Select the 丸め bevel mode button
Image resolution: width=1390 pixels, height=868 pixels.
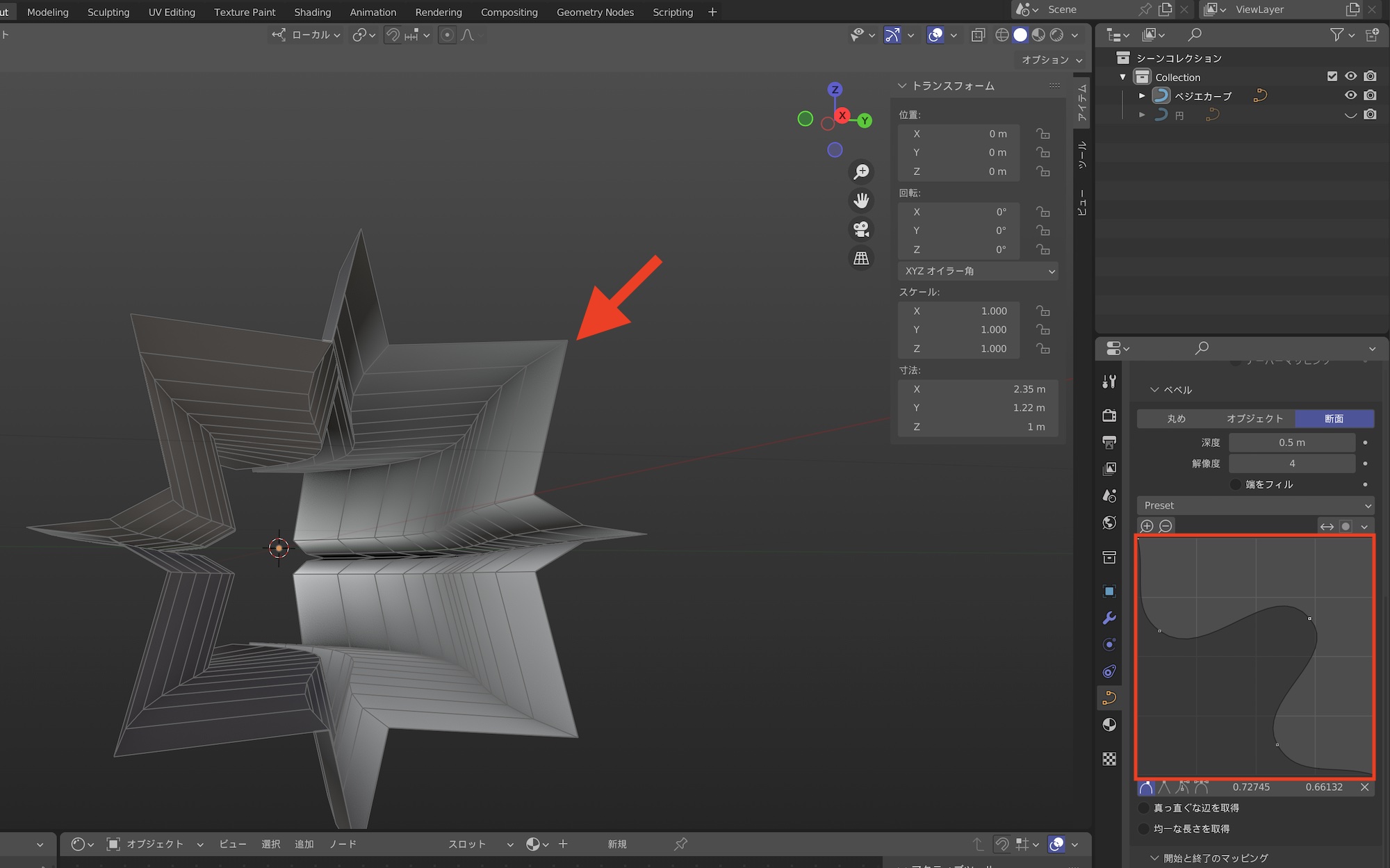(1176, 418)
